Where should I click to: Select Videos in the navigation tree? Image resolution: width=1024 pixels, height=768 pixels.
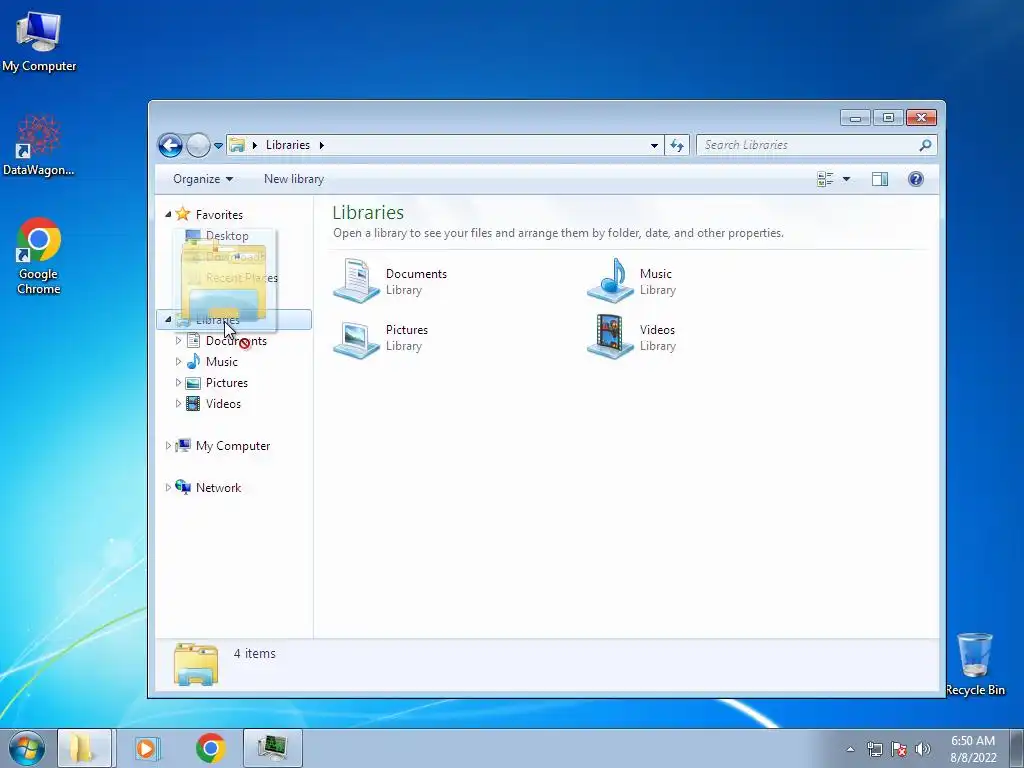pos(223,404)
